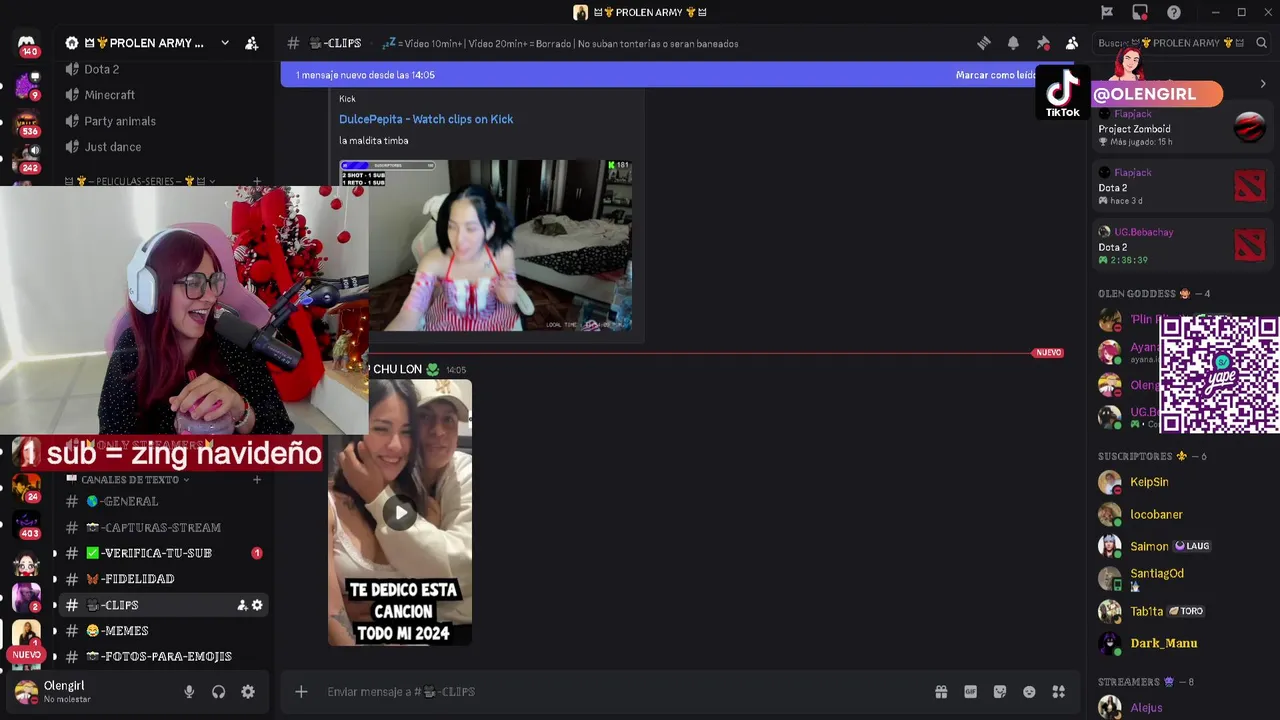Open server with 403 badge
Screen dimensions: 1280x720
click(x=27, y=525)
